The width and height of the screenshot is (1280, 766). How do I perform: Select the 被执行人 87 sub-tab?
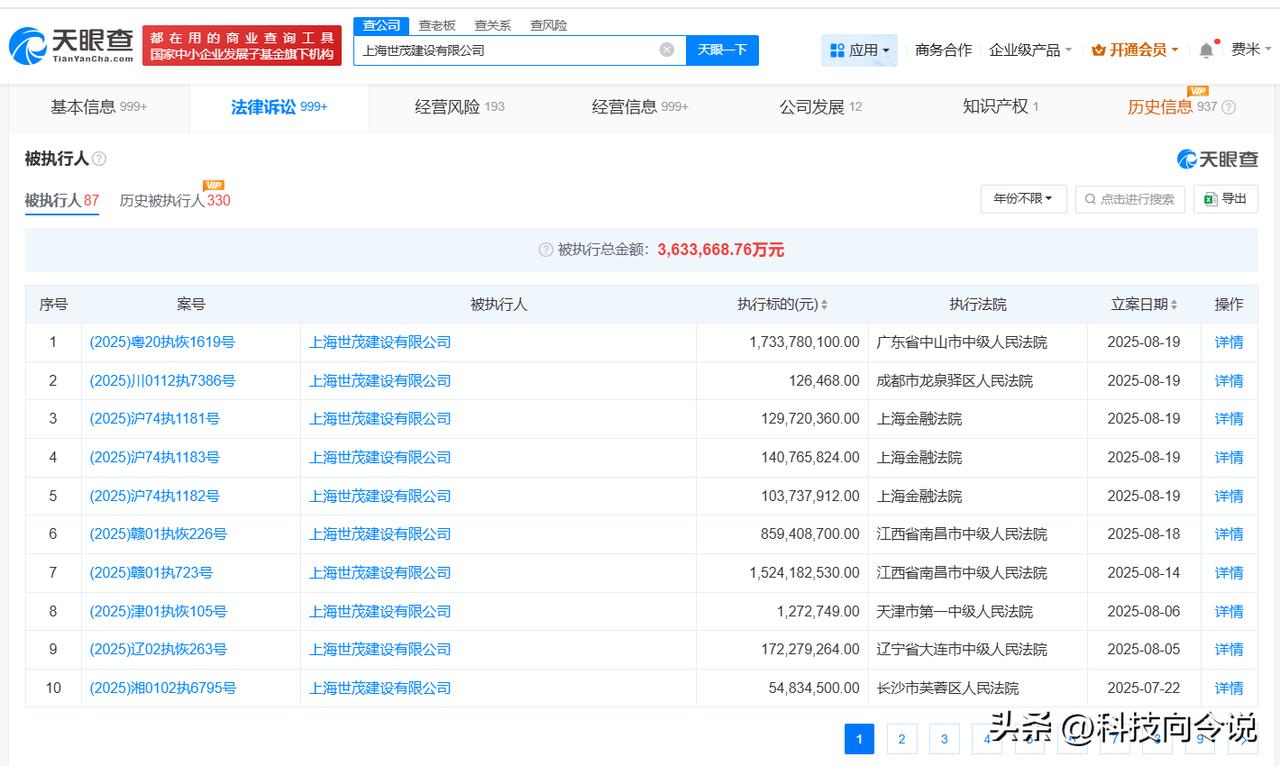[62, 200]
